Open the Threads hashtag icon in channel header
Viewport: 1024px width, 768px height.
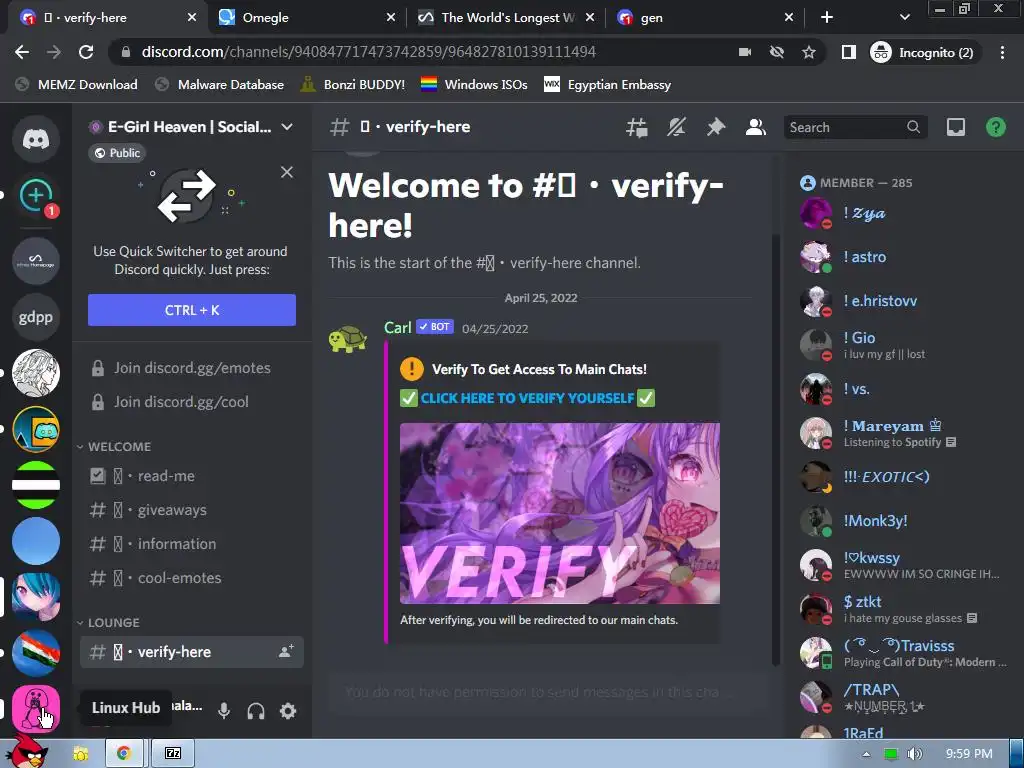pos(637,127)
